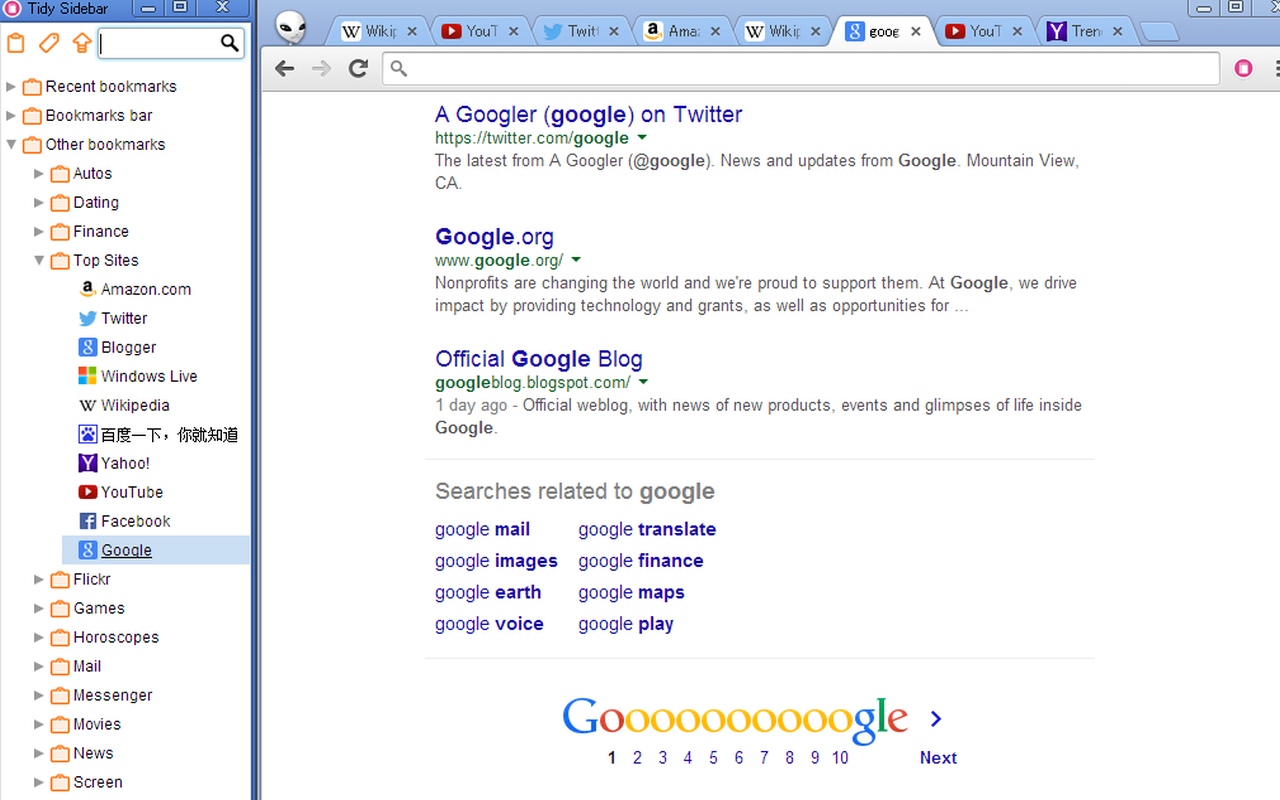Select the Movies folder in sidebar
Image resolution: width=1280 pixels, height=800 pixels.
(96, 725)
